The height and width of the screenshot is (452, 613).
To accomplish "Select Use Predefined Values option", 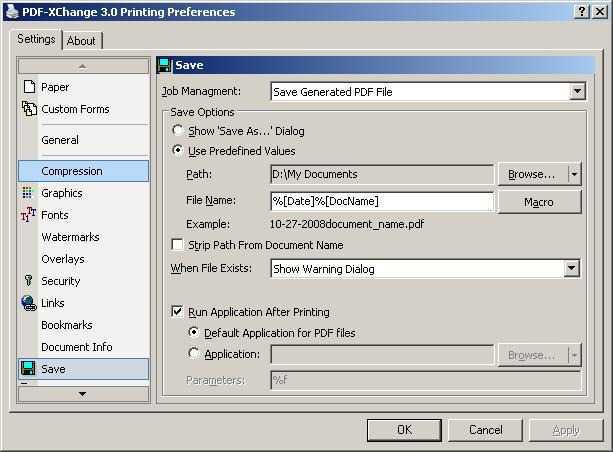I will tap(178, 150).
